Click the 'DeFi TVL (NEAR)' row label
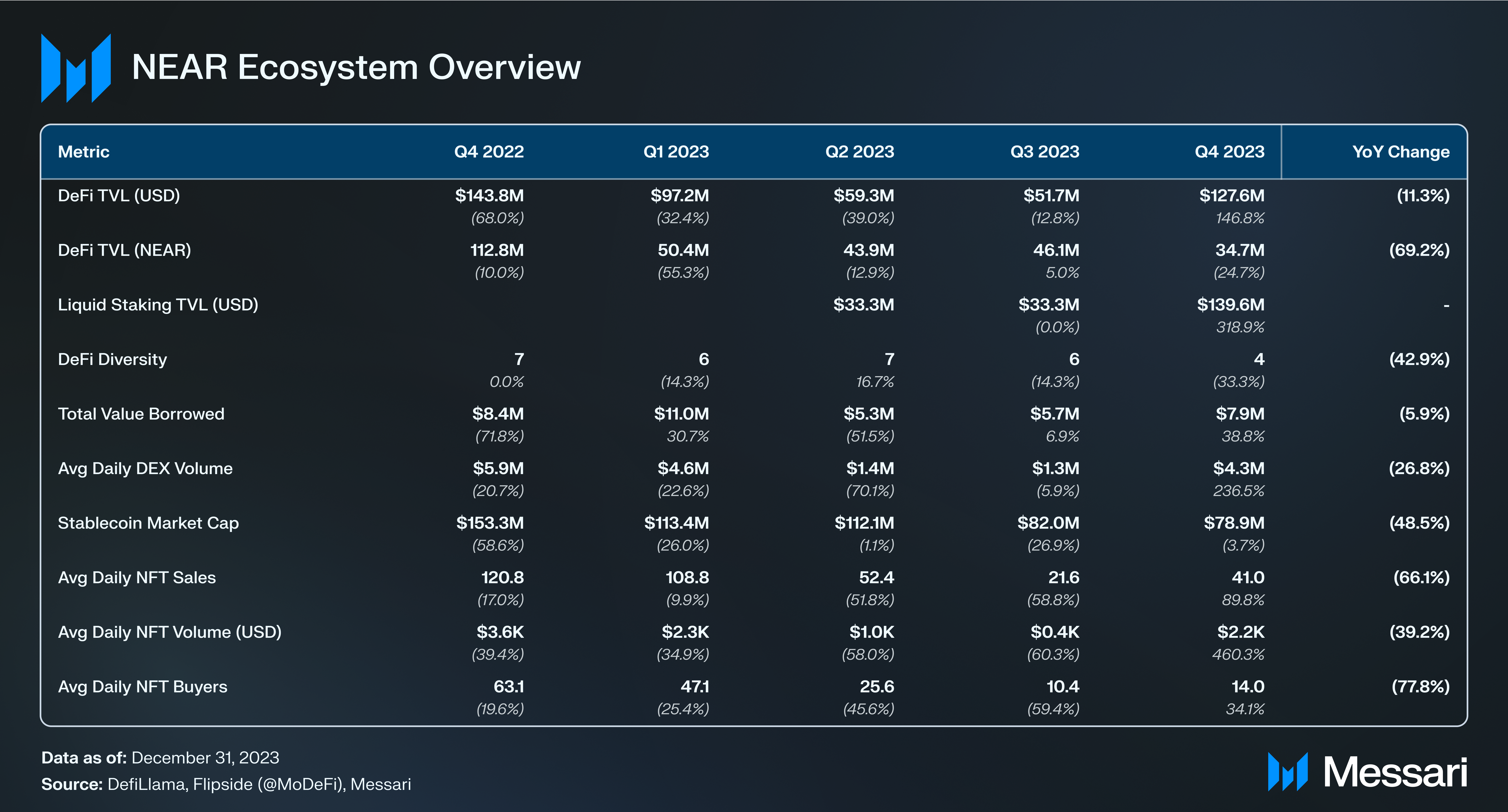Image resolution: width=1508 pixels, height=812 pixels. click(x=125, y=250)
